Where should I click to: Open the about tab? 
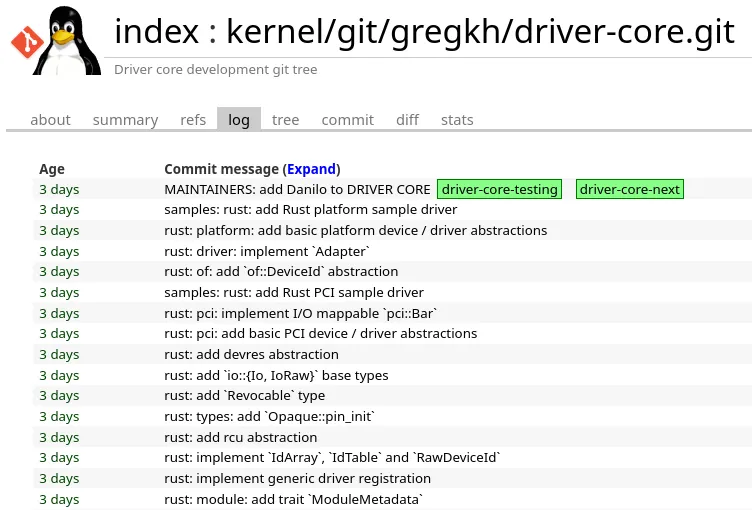[50, 120]
